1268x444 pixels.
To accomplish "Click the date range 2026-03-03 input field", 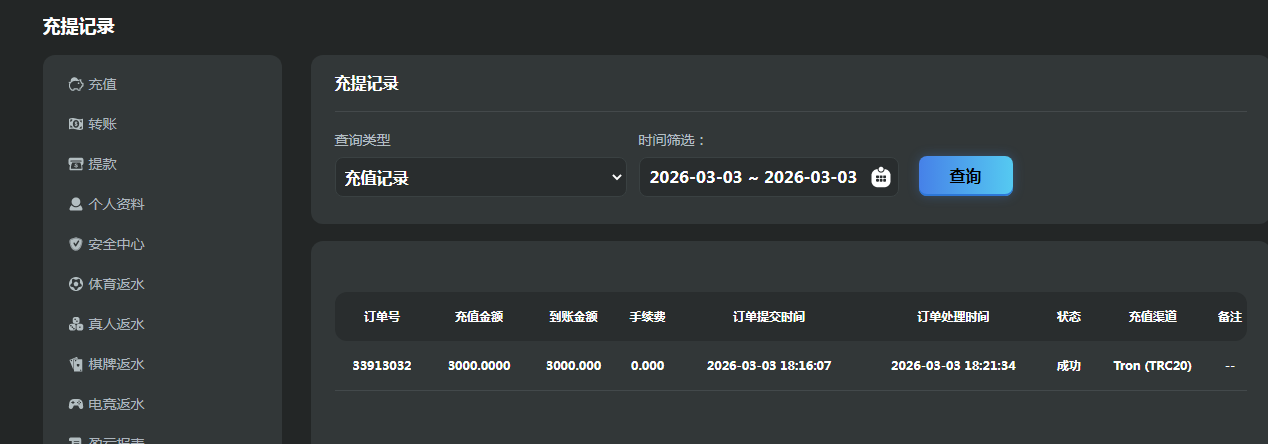I will click(753, 177).
